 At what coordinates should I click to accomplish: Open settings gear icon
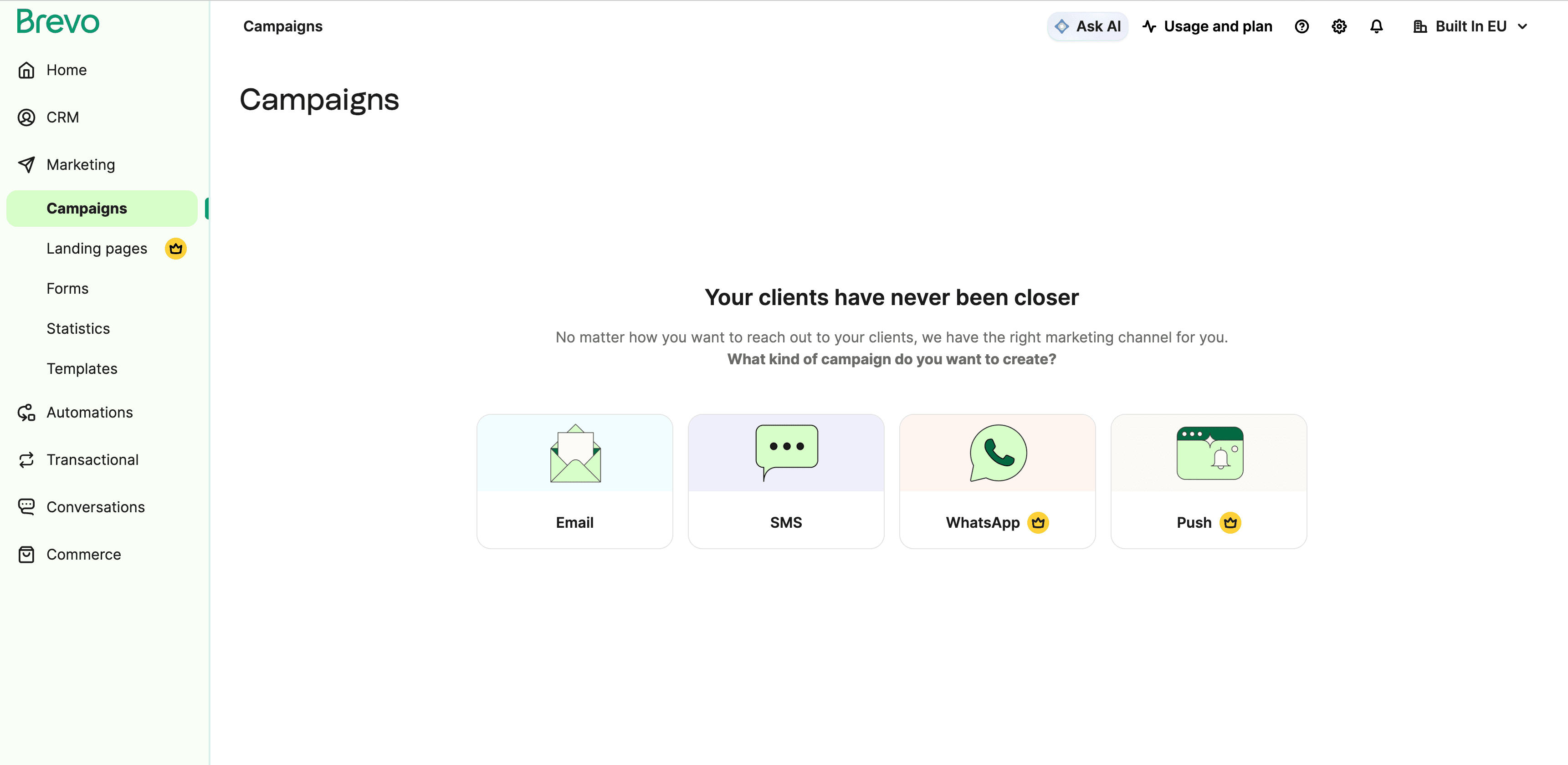1338,27
